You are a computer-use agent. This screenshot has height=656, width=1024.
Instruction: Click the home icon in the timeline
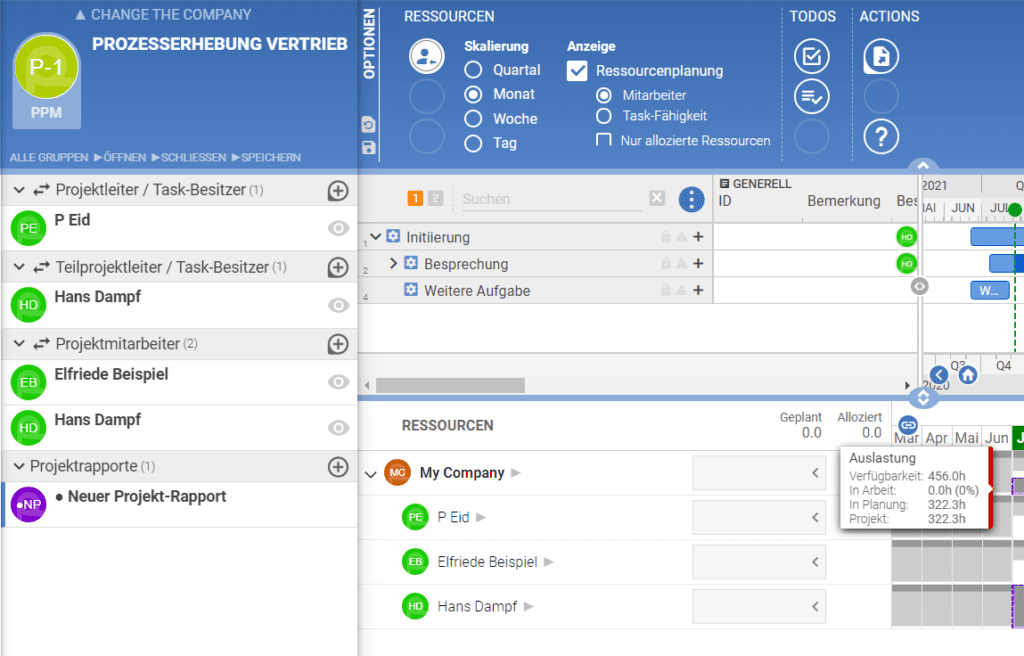[968, 375]
